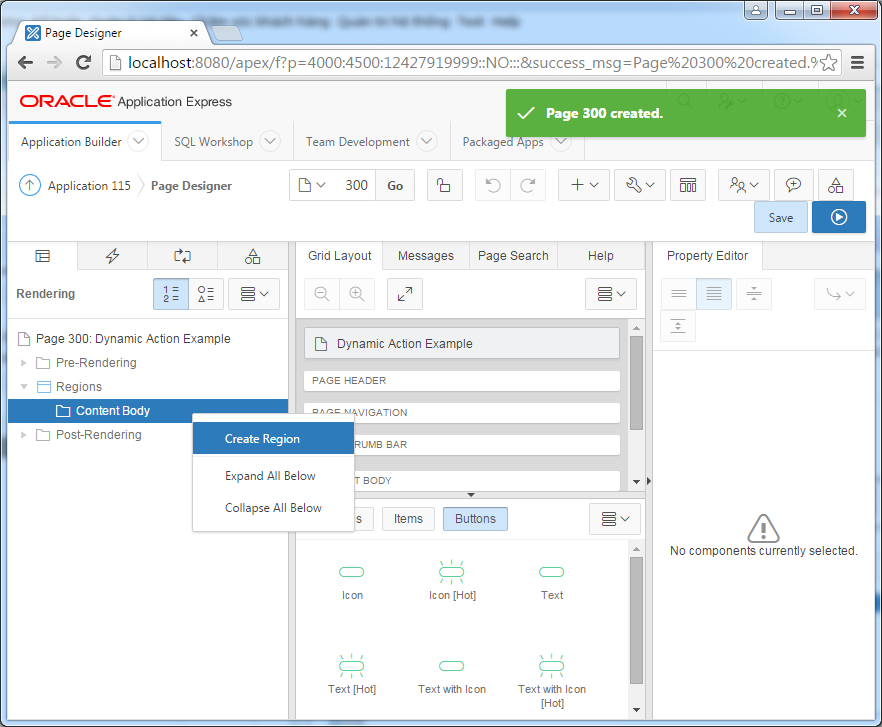Select the Grid Layout tab

point(340,256)
